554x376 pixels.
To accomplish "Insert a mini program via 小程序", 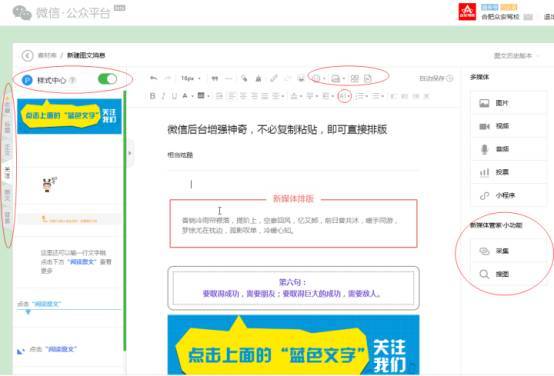I will 509,195.
